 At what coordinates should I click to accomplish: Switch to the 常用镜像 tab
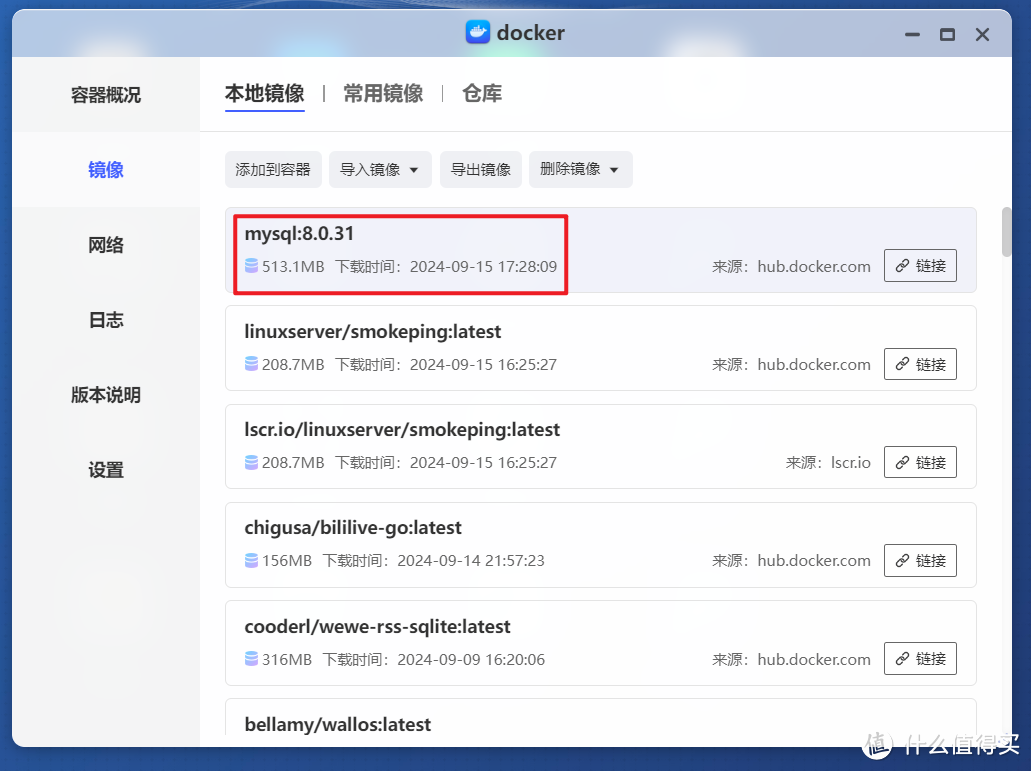(383, 93)
